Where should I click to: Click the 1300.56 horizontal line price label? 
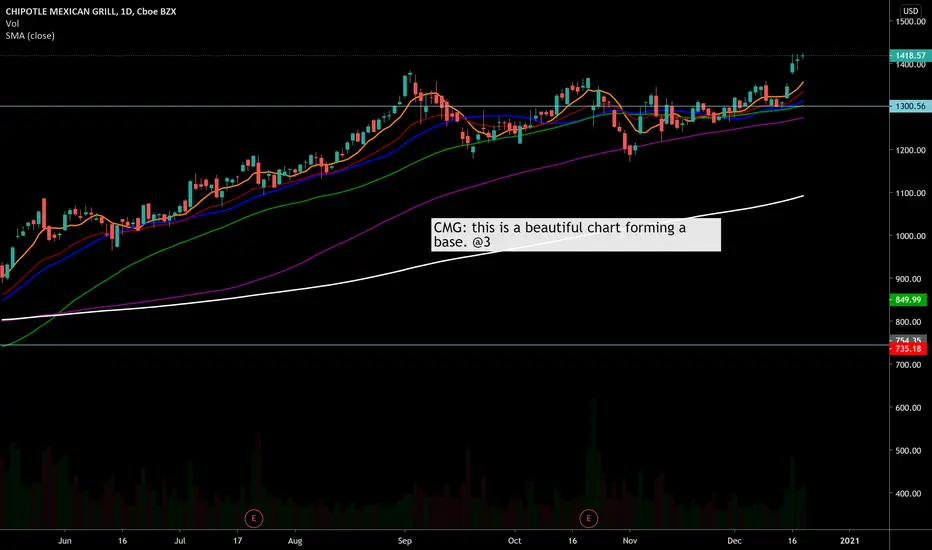(x=908, y=106)
